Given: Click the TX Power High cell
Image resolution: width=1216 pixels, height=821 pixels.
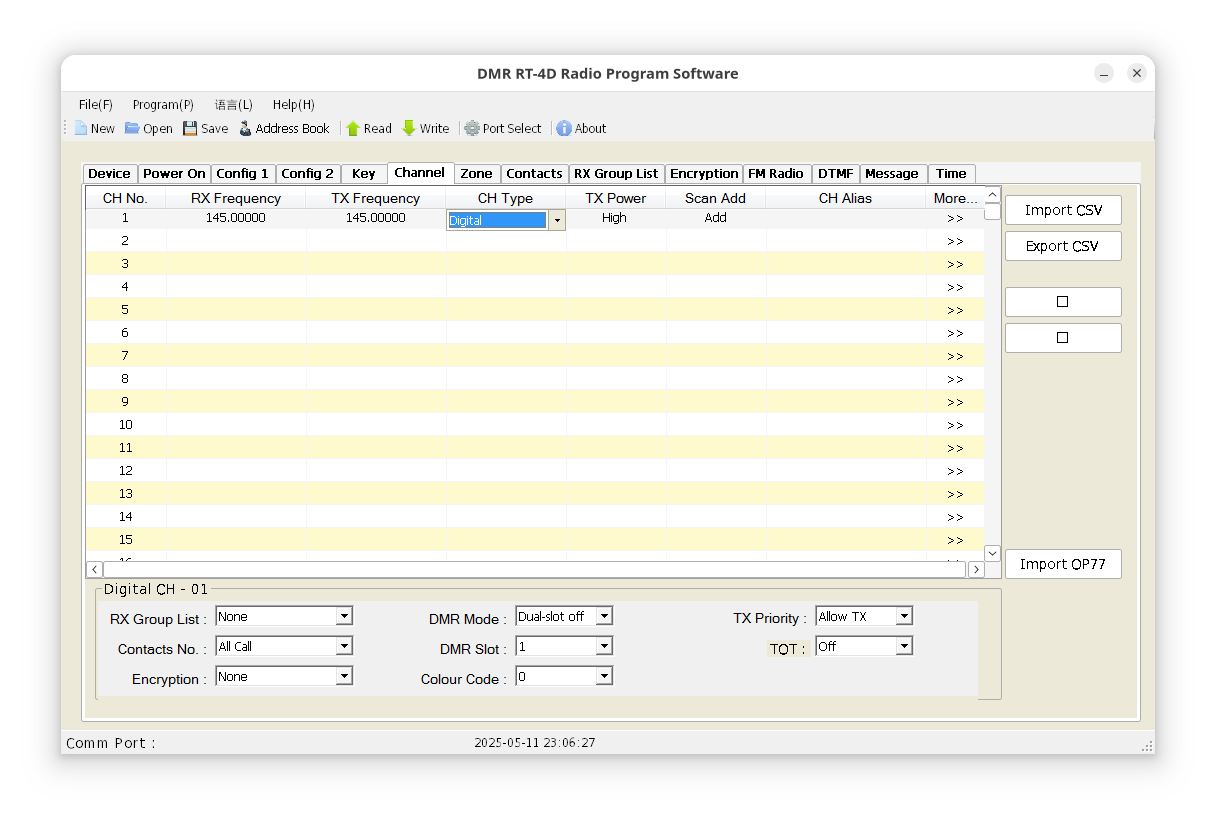Looking at the screenshot, I should tap(615, 218).
